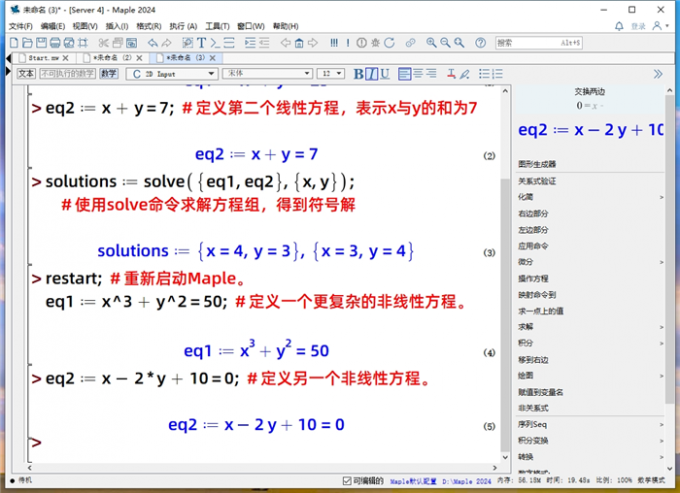Apply Underline formatting
The width and height of the screenshot is (680, 493).
click(x=385, y=74)
